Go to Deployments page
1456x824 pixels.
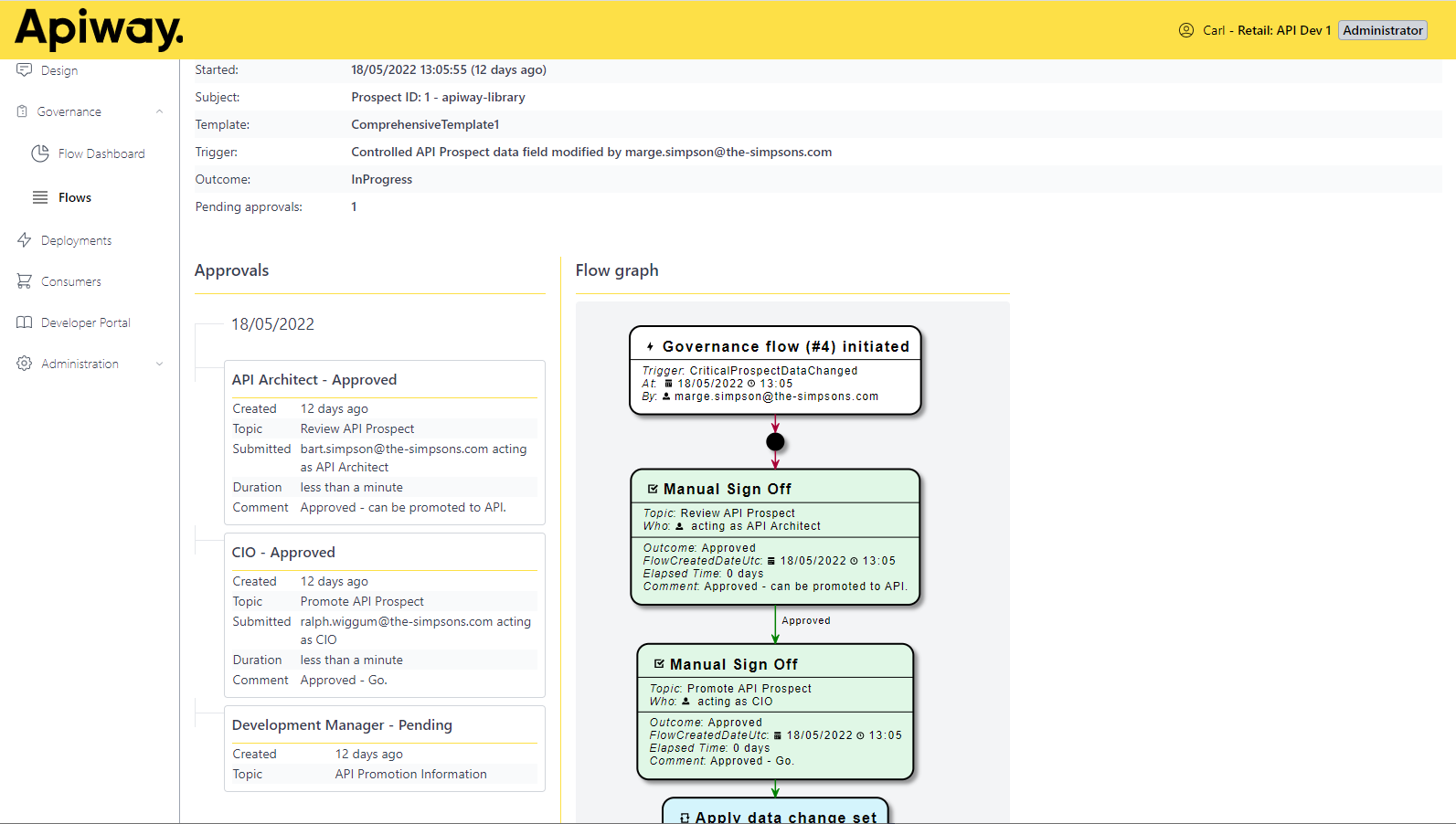click(x=77, y=240)
